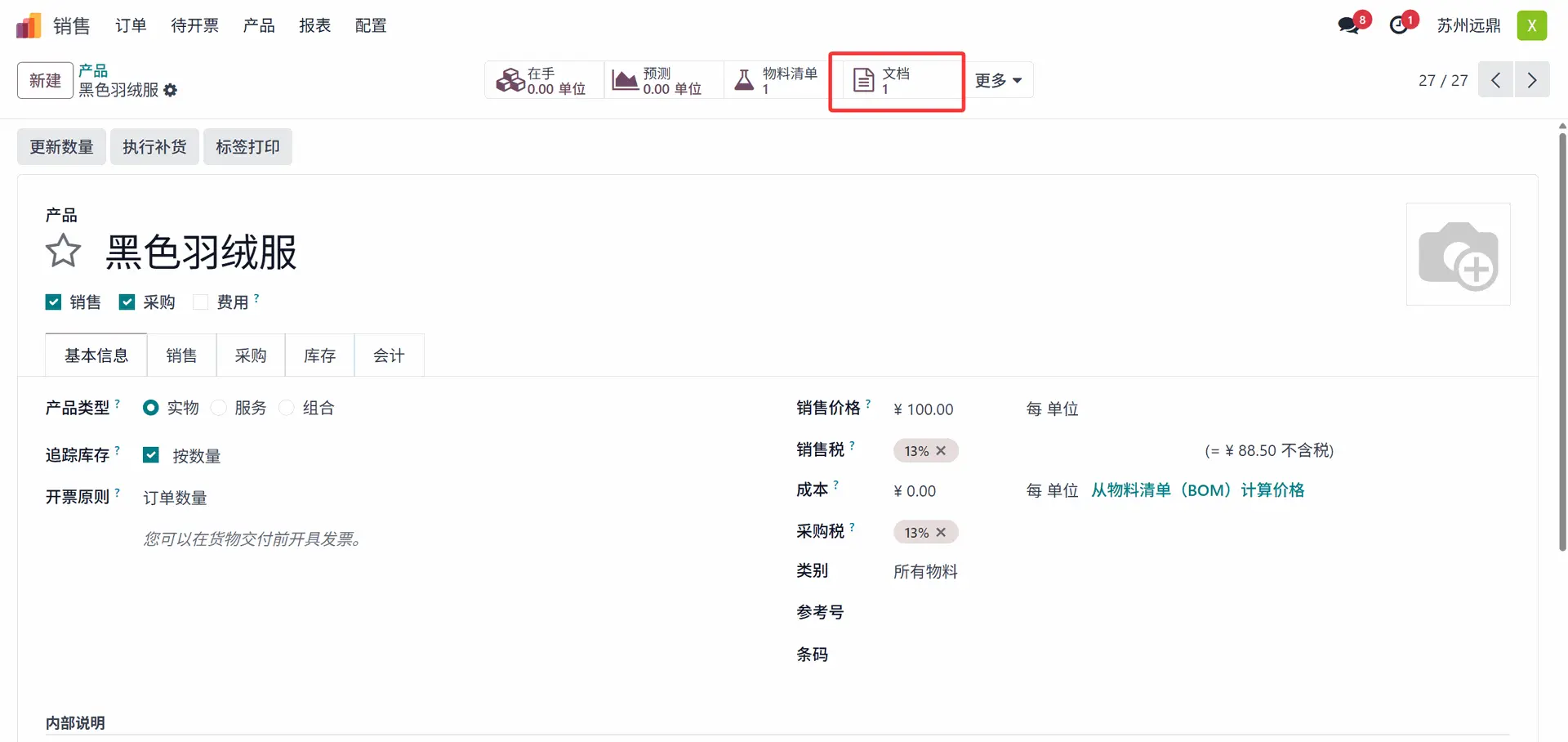The width and height of the screenshot is (1568, 742).
Task: Open the 报表 menu
Action: click(315, 25)
